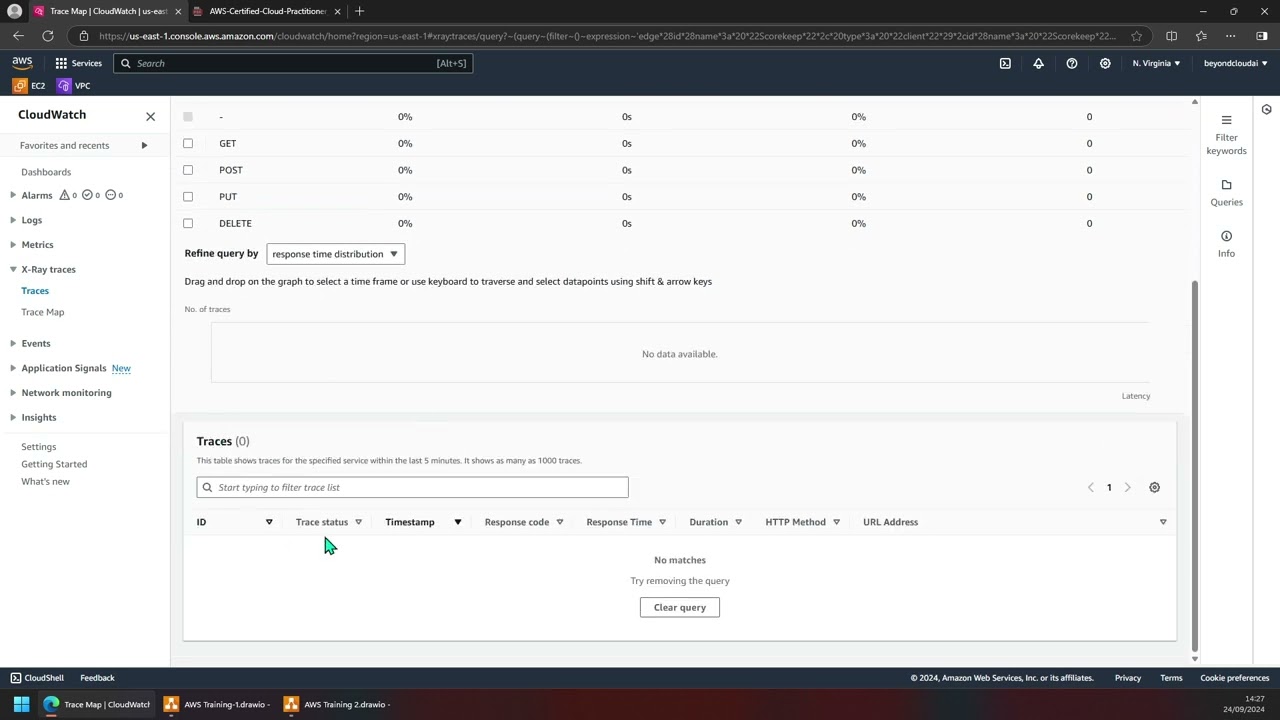Open Filter keywords side panel
The image size is (1280, 720).
(x=1226, y=135)
